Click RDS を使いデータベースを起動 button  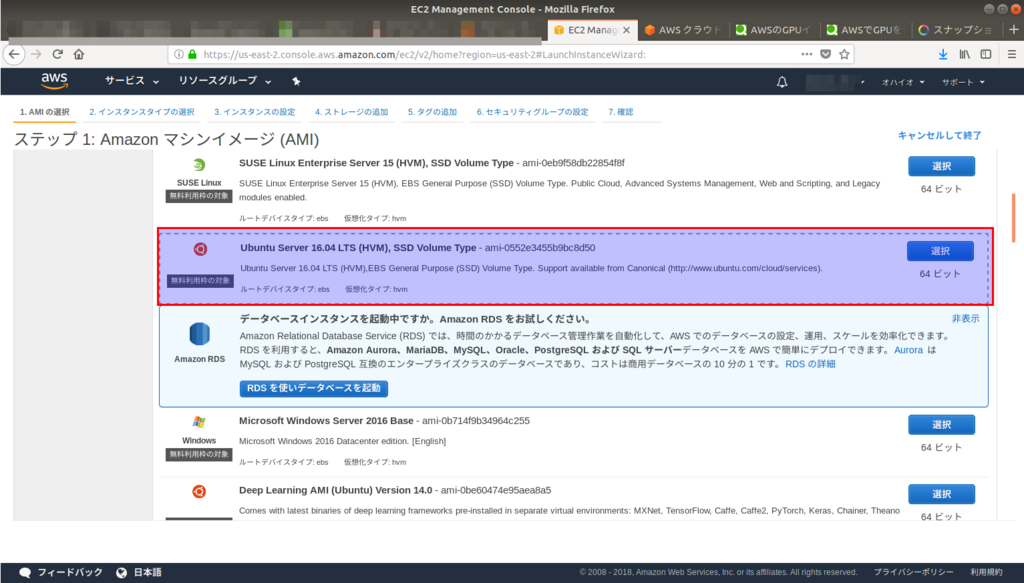[313, 388]
